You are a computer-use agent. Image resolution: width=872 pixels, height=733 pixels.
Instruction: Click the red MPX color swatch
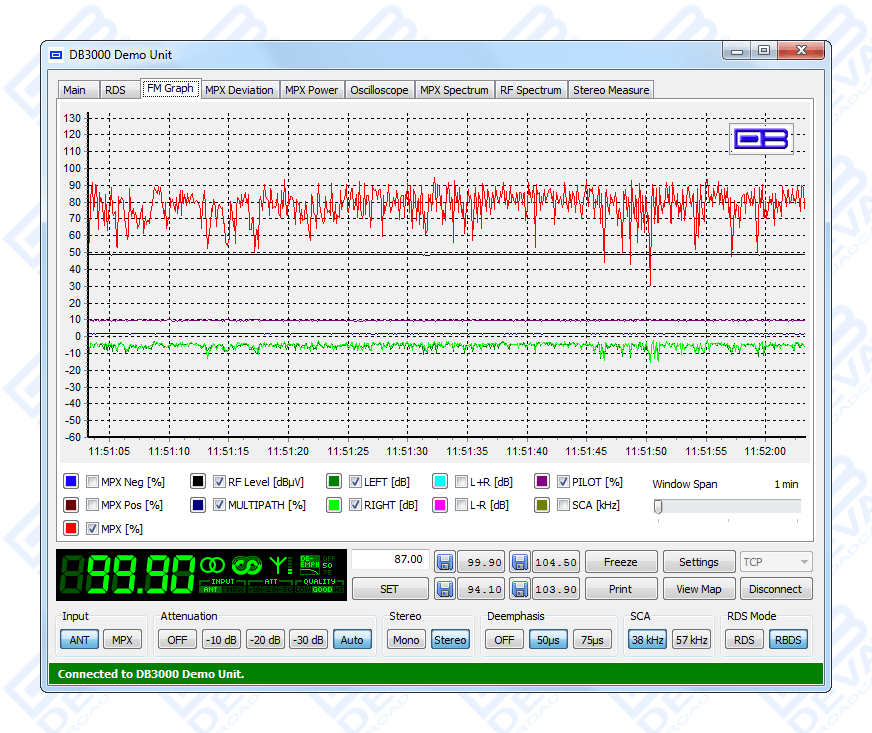pos(71,528)
